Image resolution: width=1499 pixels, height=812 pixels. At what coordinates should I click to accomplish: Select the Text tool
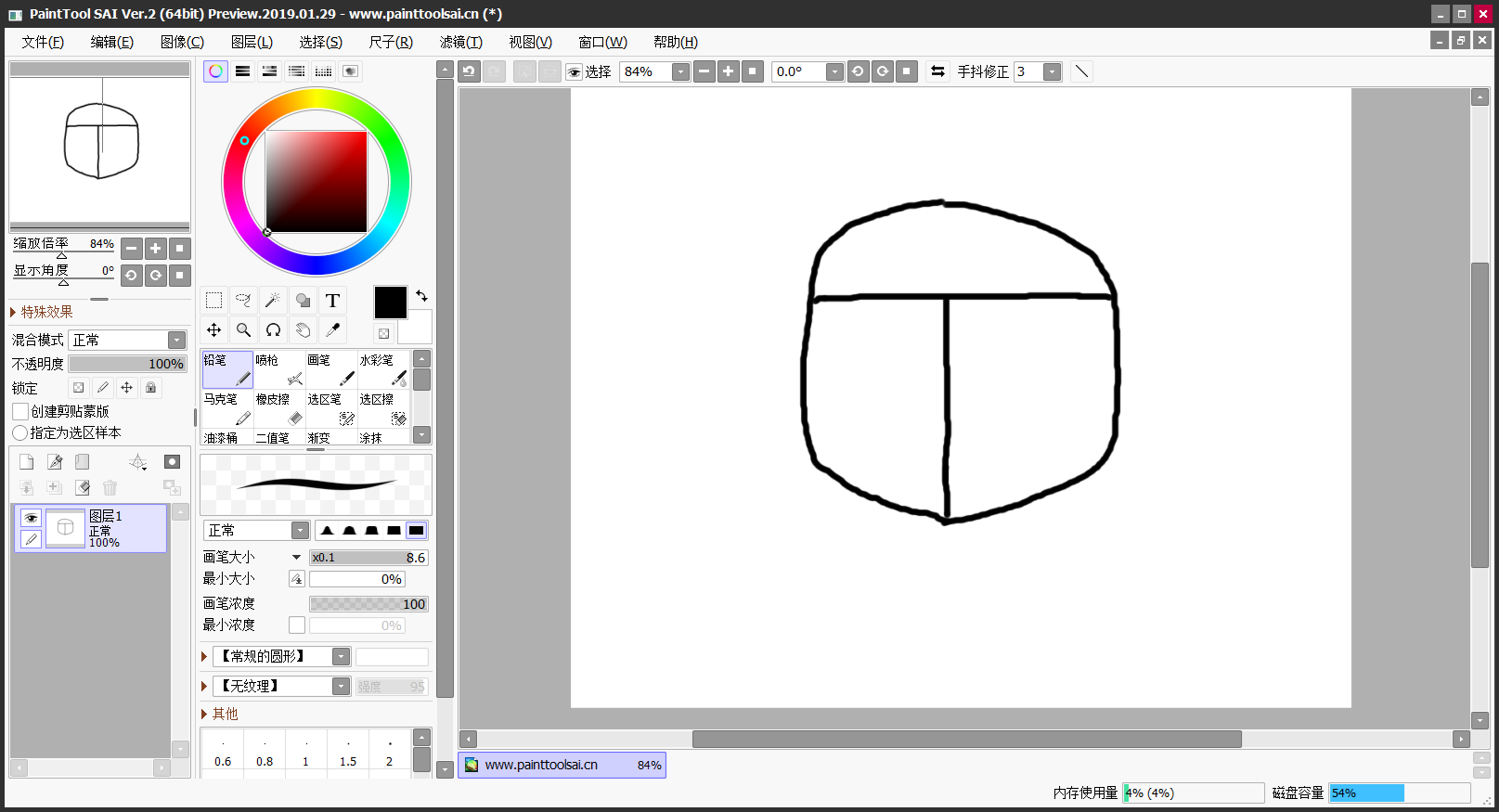point(332,300)
